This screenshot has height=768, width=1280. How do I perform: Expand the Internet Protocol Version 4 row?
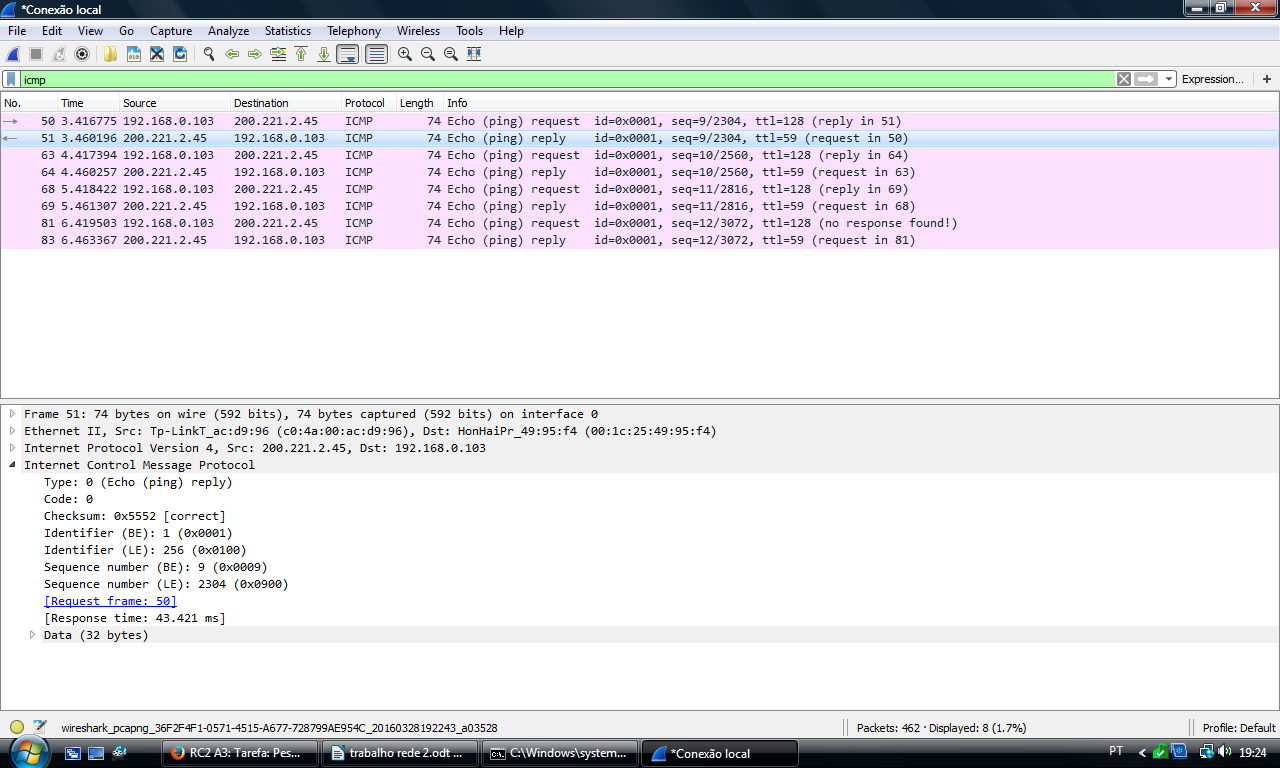coord(13,448)
